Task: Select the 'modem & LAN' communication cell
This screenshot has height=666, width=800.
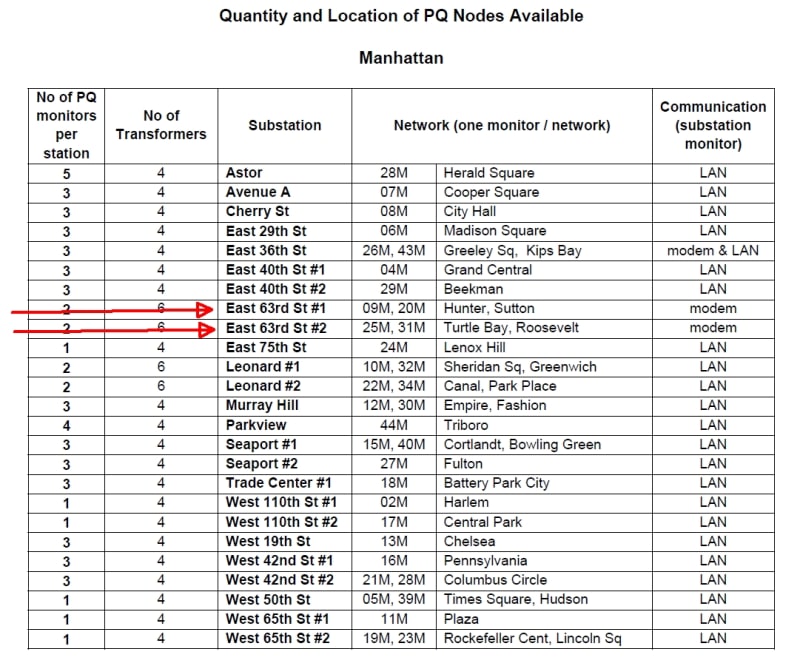Action: coord(713,251)
